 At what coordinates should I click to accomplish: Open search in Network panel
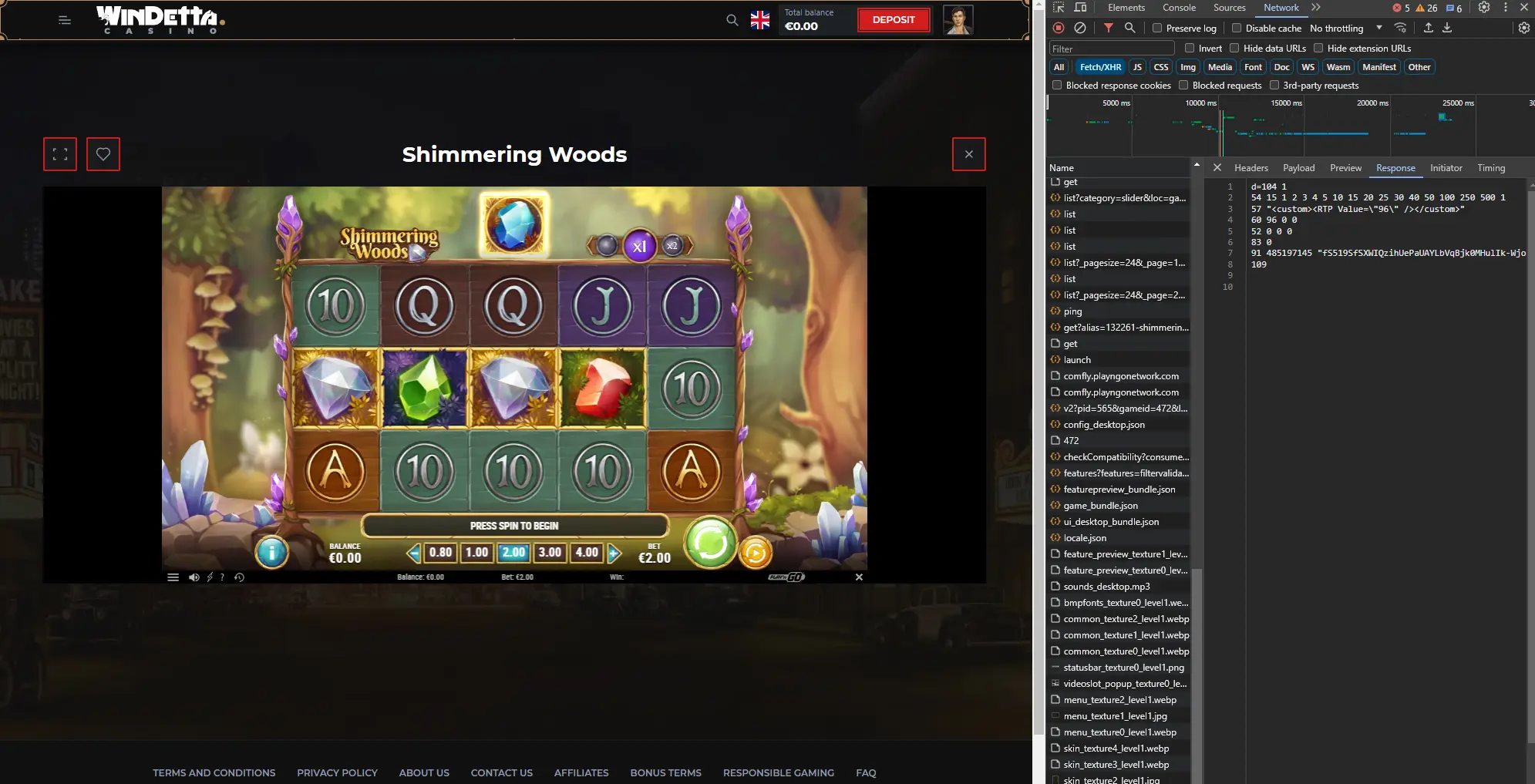(1129, 28)
